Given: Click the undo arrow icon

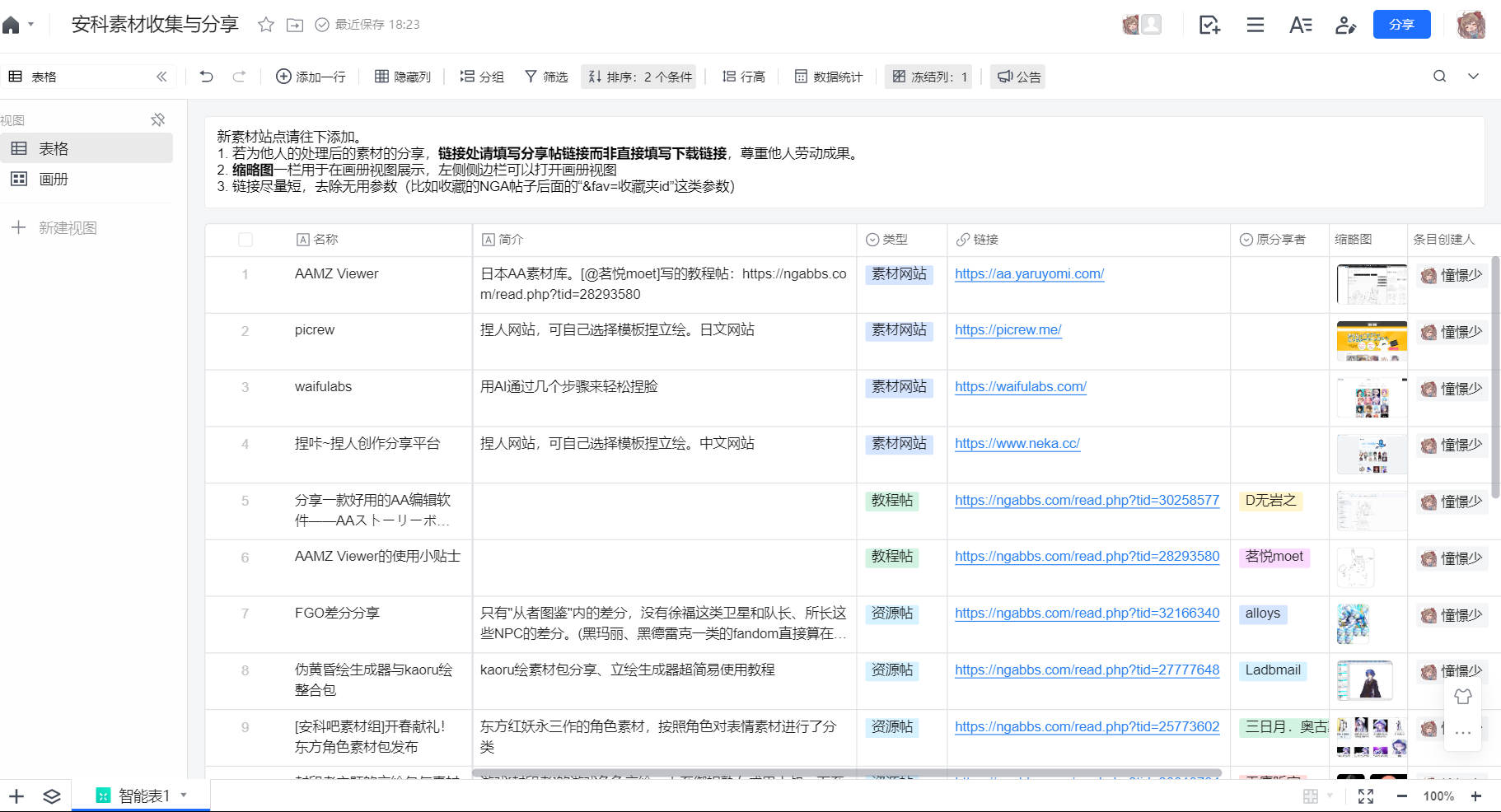Looking at the screenshot, I should pyautogui.click(x=206, y=77).
